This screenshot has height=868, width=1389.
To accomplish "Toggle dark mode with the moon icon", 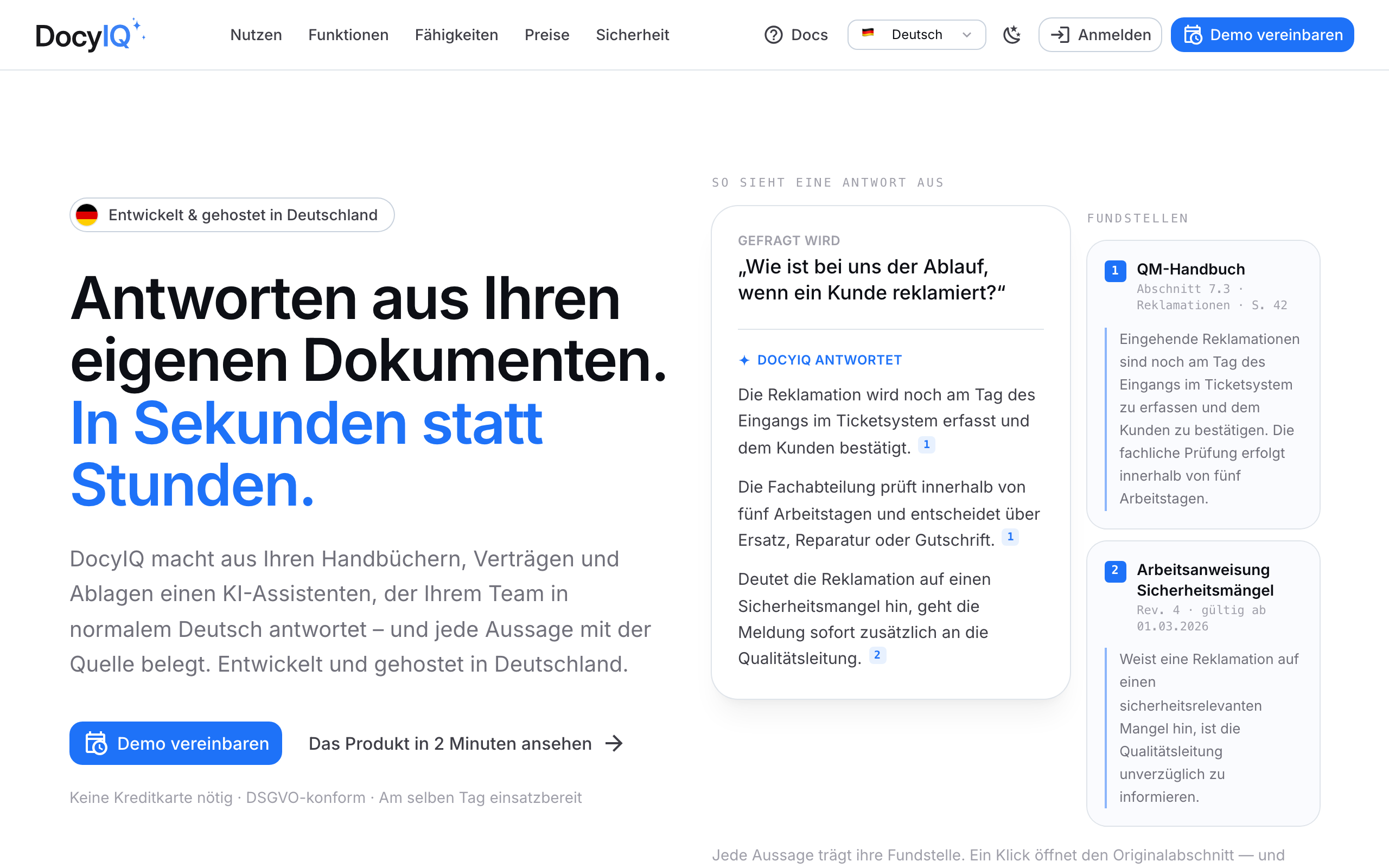I will (x=1012, y=35).
